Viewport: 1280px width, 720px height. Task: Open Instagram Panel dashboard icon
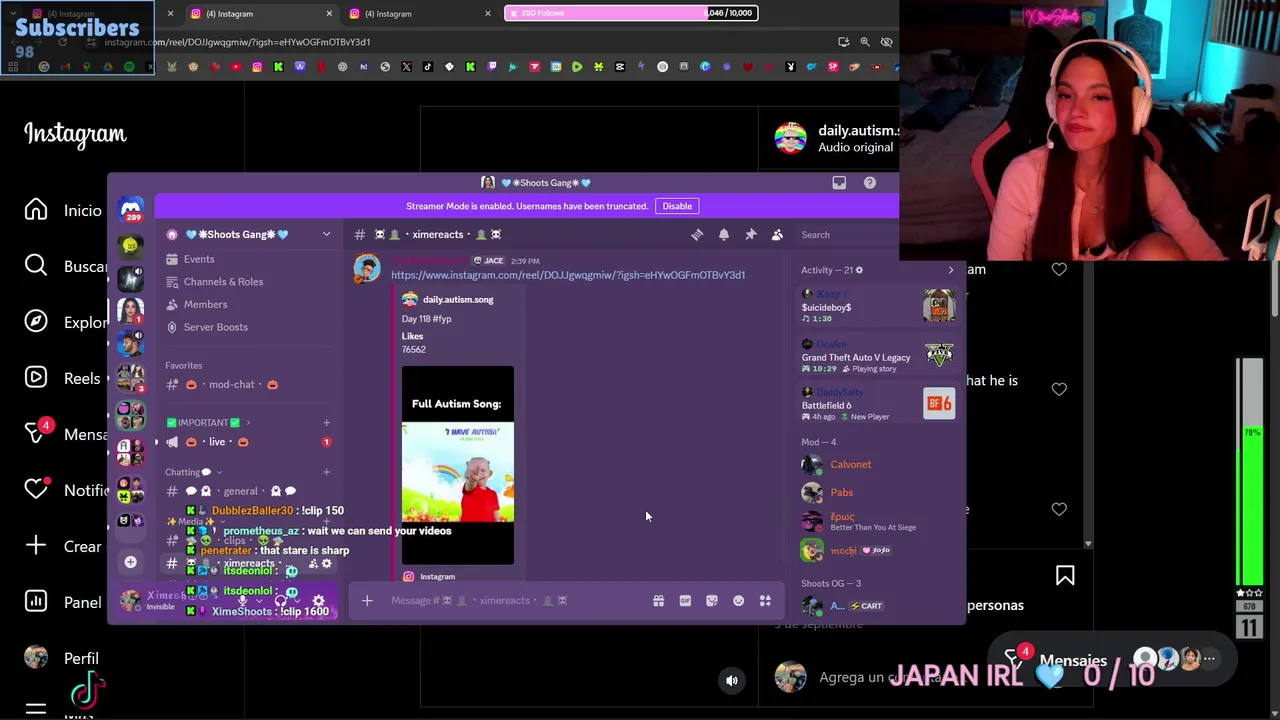(x=36, y=602)
